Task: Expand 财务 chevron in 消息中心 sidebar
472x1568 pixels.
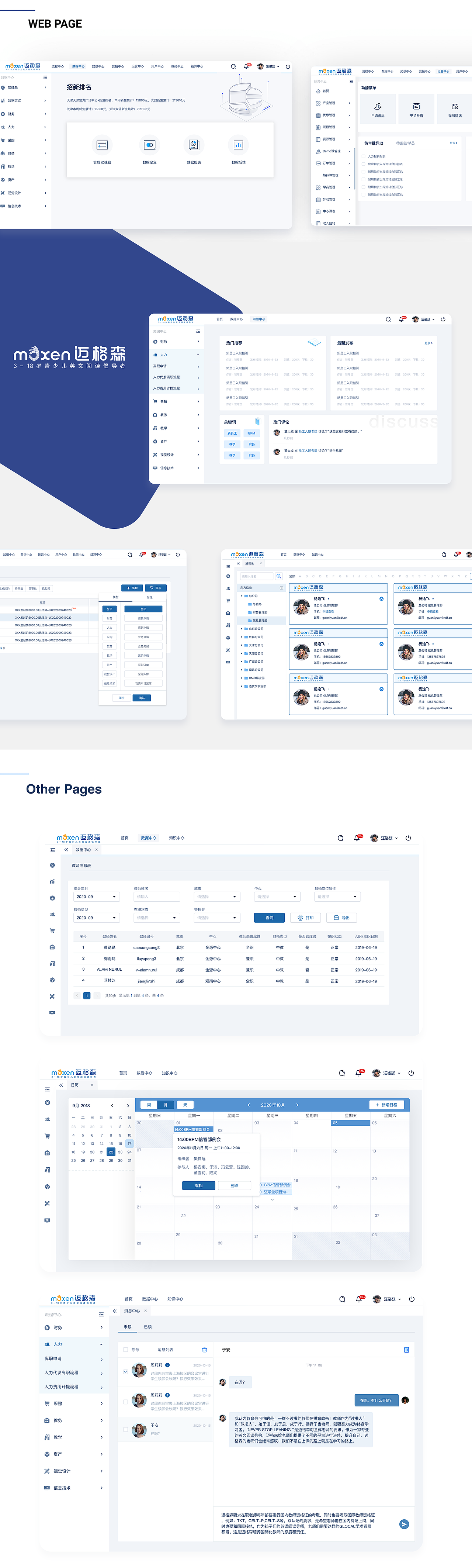Action: pyautogui.click(x=101, y=1327)
